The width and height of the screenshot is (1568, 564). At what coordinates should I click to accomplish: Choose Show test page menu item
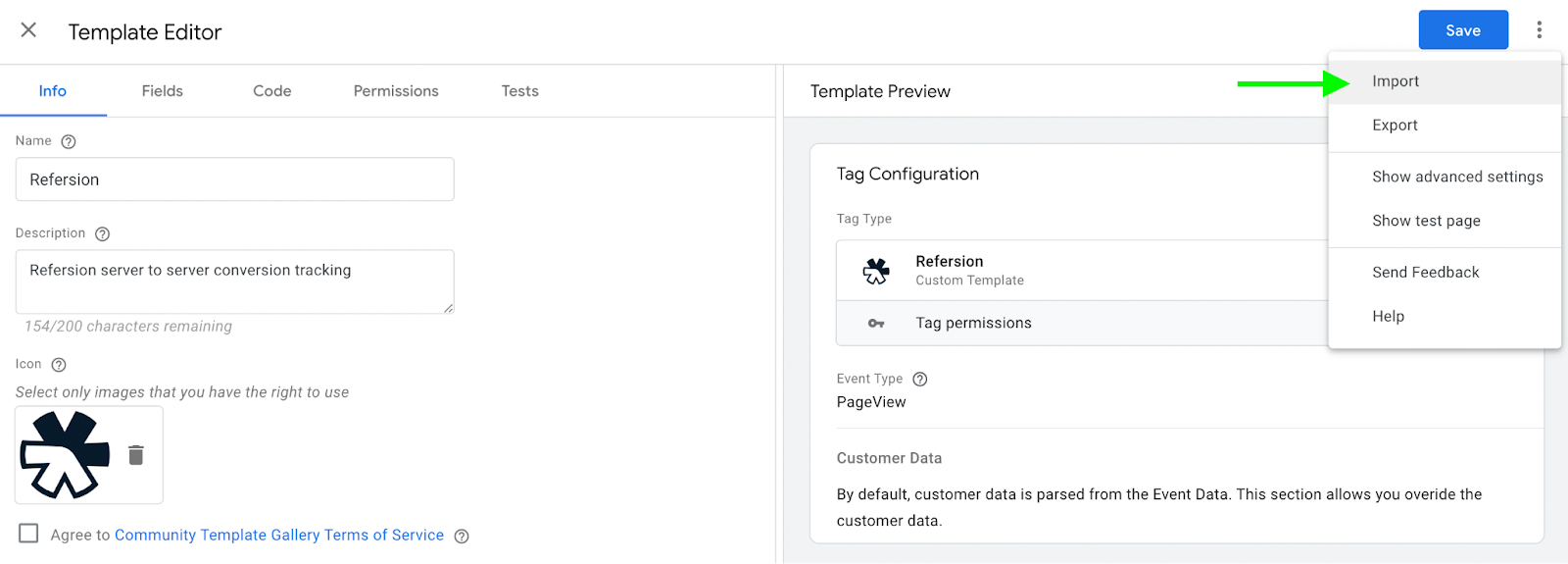pos(1445,222)
